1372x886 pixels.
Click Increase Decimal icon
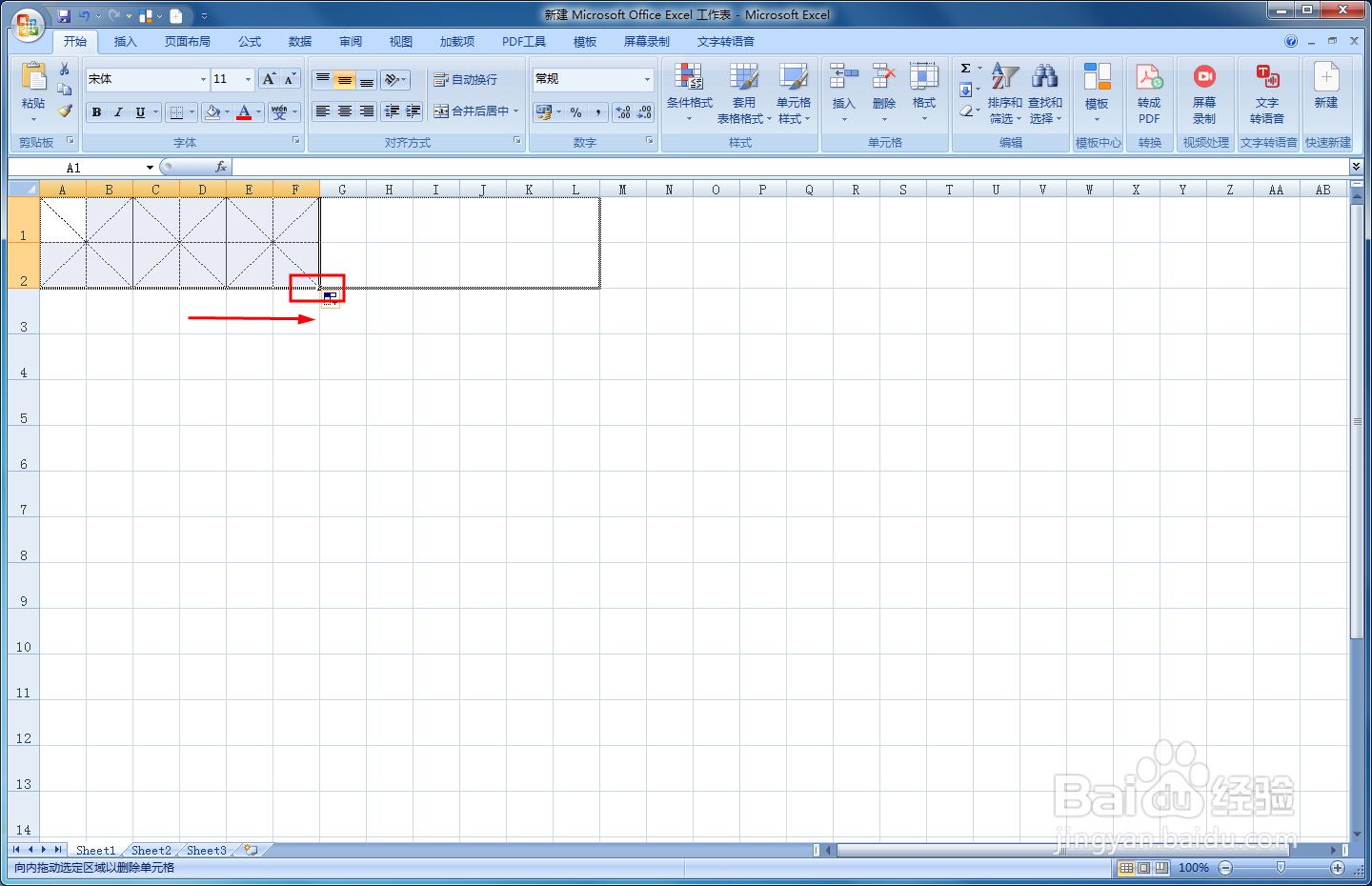pyautogui.click(x=623, y=111)
